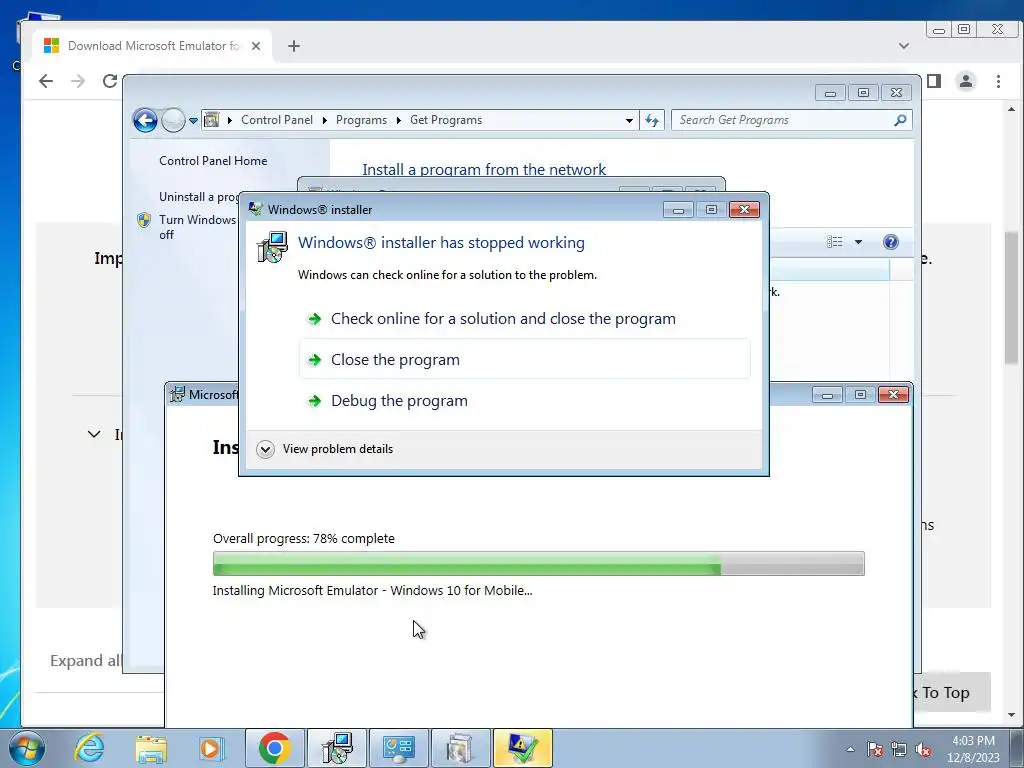The image size is (1024, 768).
Task: Launch Internet Explorer from taskbar
Action: (89, 748)
